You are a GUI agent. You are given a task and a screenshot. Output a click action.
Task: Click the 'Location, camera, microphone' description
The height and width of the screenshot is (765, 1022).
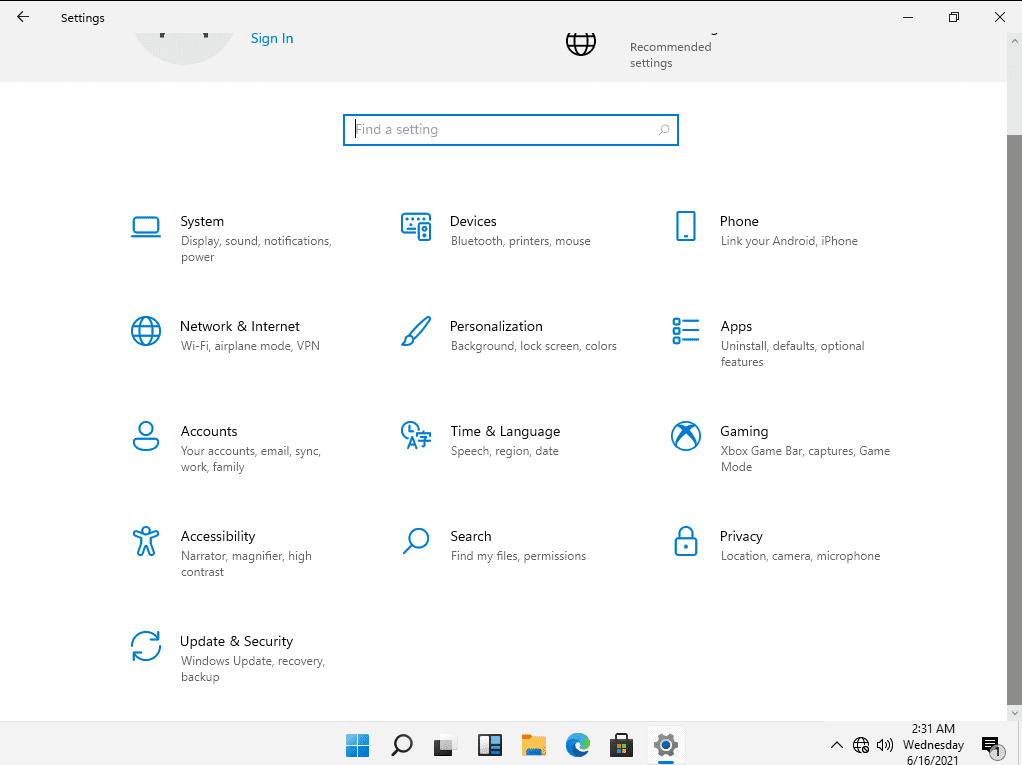pos(800,556)
